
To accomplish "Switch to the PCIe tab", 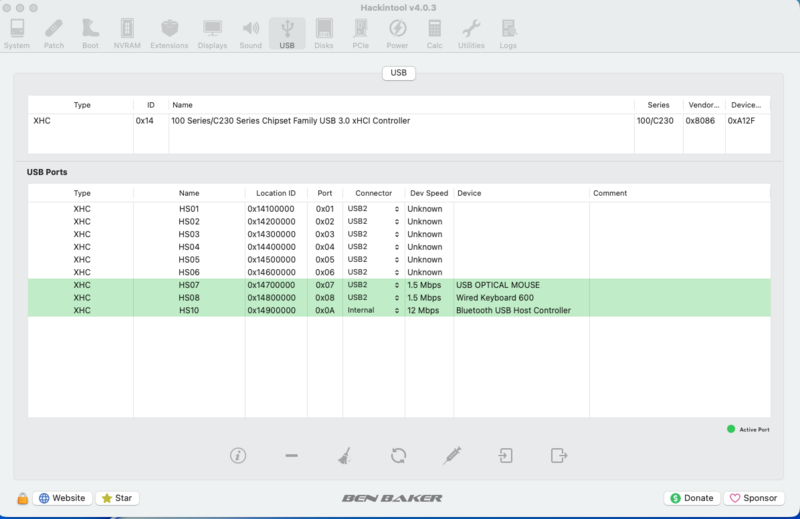I will click(x=360, y=33).
